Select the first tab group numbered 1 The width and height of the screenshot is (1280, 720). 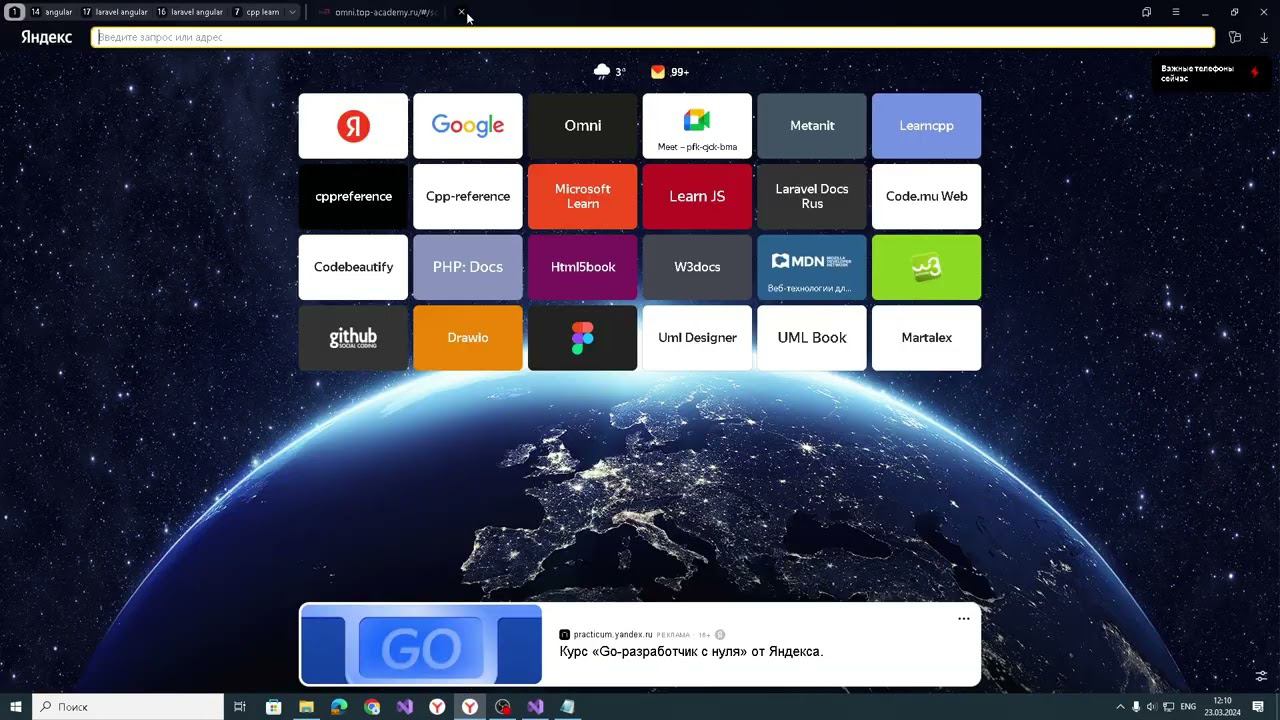[x=14, y=12]
